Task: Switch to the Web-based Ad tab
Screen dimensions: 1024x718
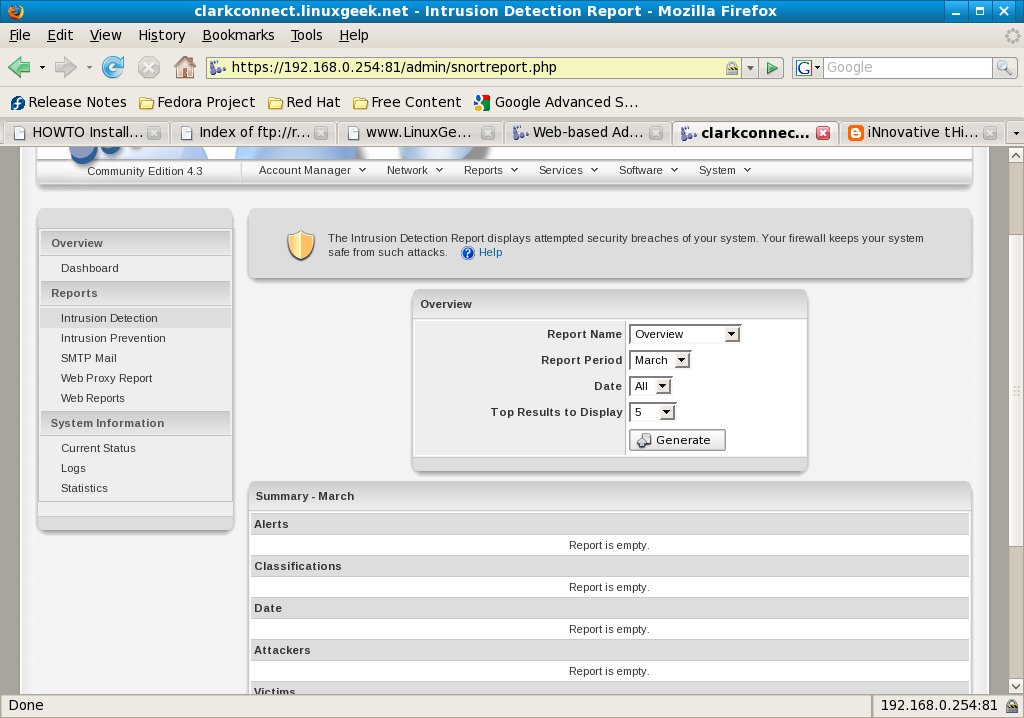Action: [586, 133]
